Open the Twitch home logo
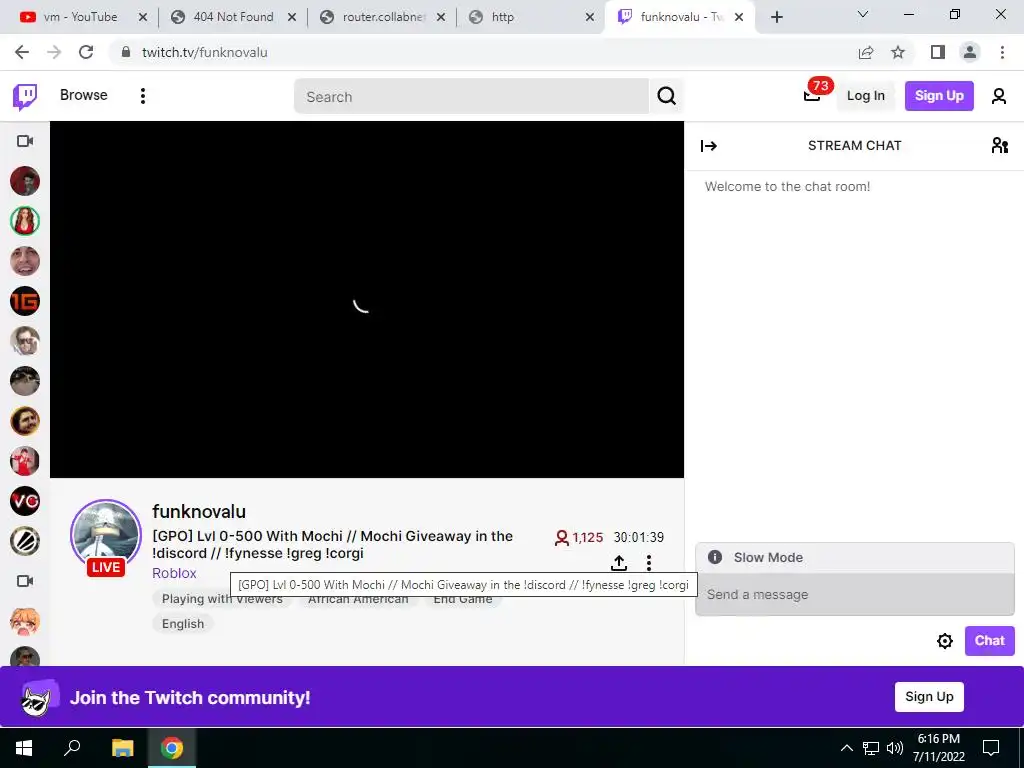The height and width of the screenshot is (768, 1024). [x=25, y=97]
